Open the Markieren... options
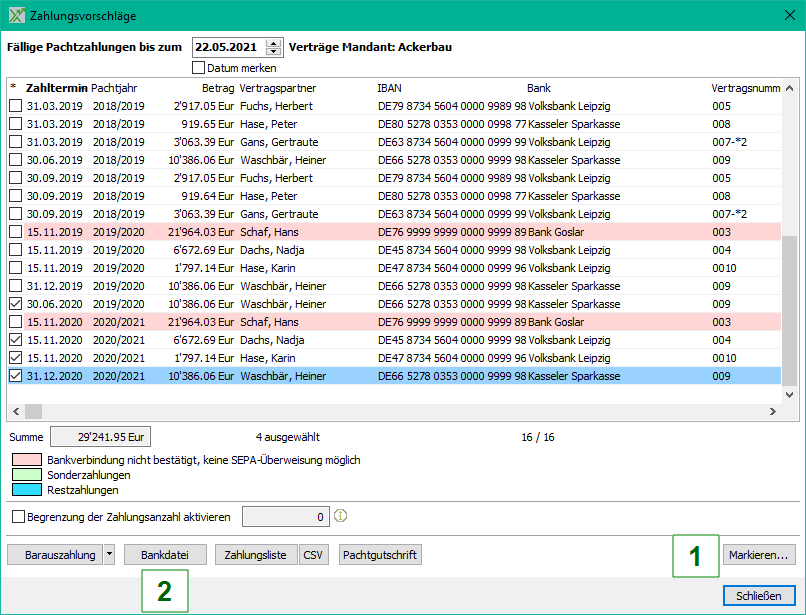The height and width of the screenshot is (615, 806). click(759, 554)
